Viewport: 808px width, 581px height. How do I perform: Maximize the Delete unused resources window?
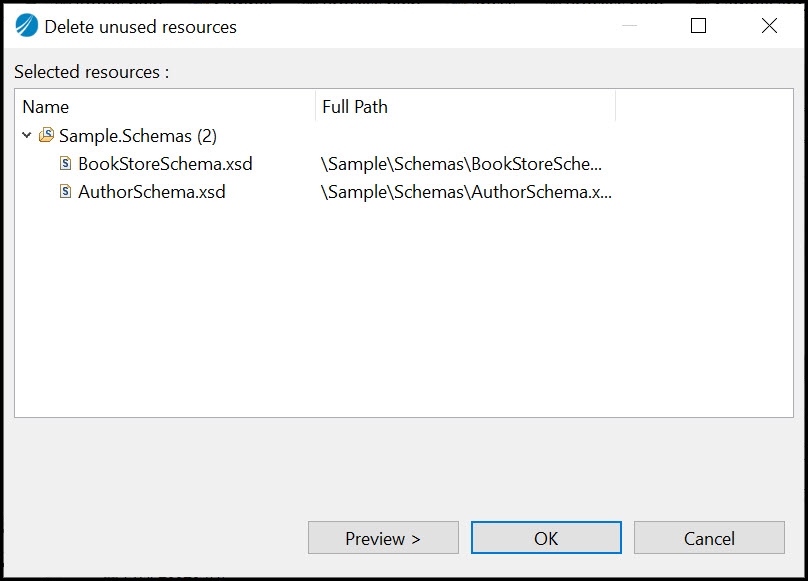click(x=699, y=27)
